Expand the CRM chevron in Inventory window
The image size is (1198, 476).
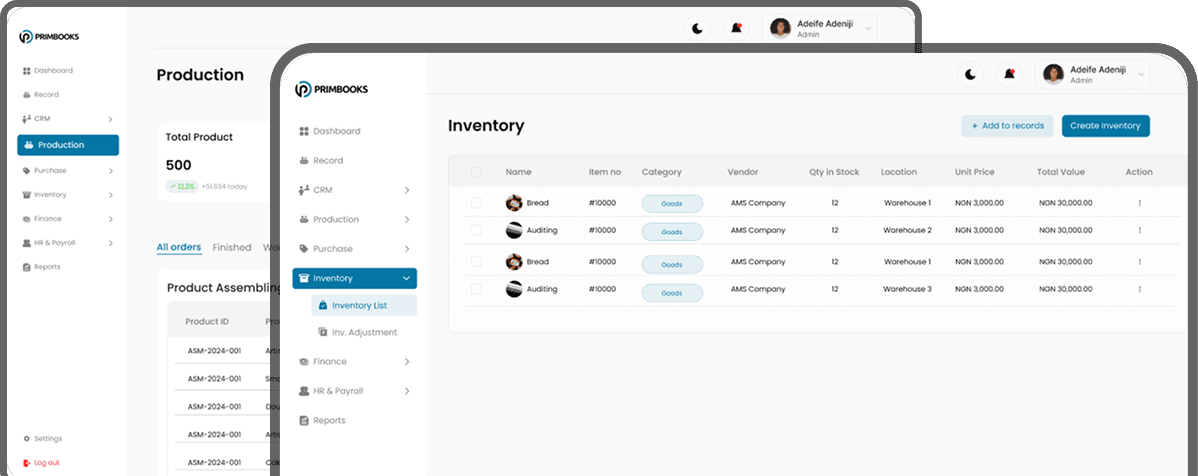(x=406, y=190)
